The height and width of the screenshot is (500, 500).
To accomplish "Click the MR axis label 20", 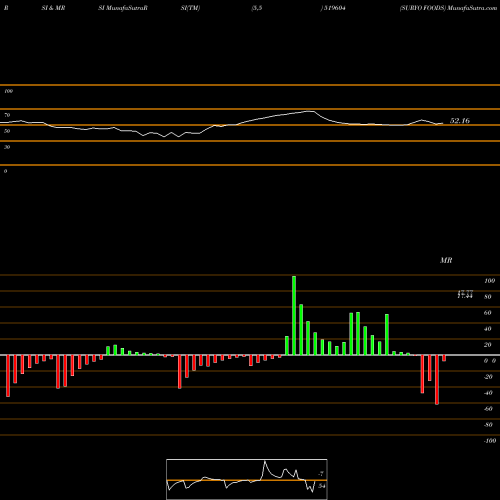I will (488, 345).
